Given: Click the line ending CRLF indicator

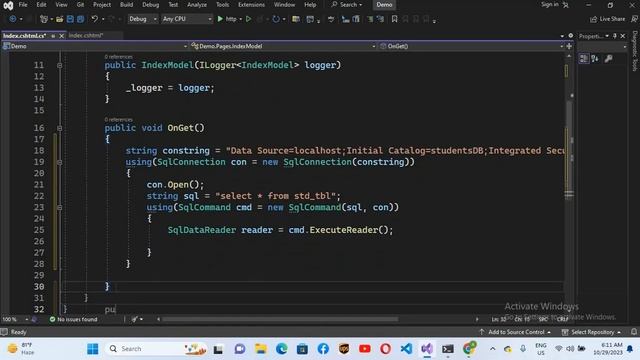Looking at the screenshot, I should (x=562, y=319).
